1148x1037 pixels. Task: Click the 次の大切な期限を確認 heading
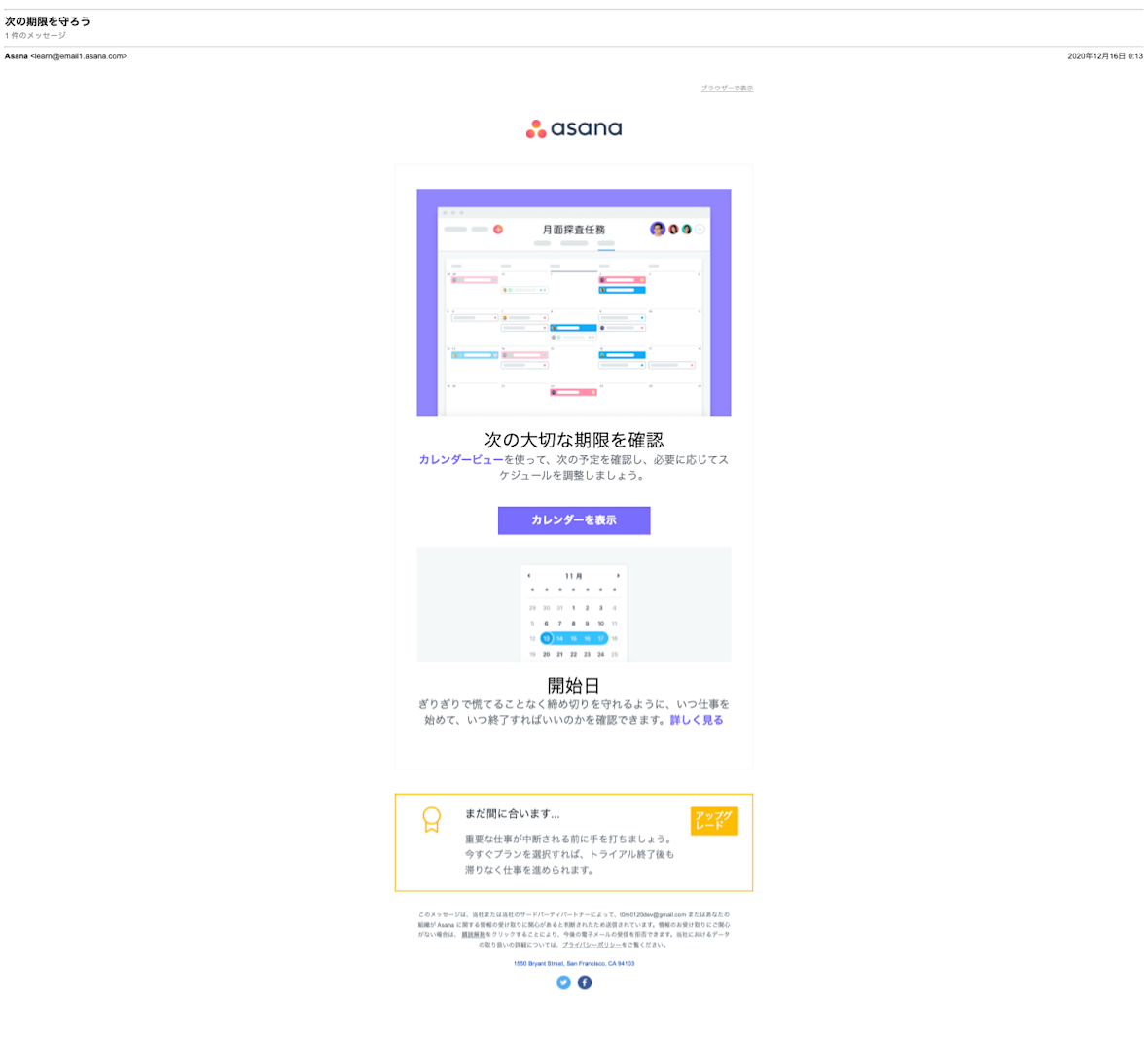(574, 440)
